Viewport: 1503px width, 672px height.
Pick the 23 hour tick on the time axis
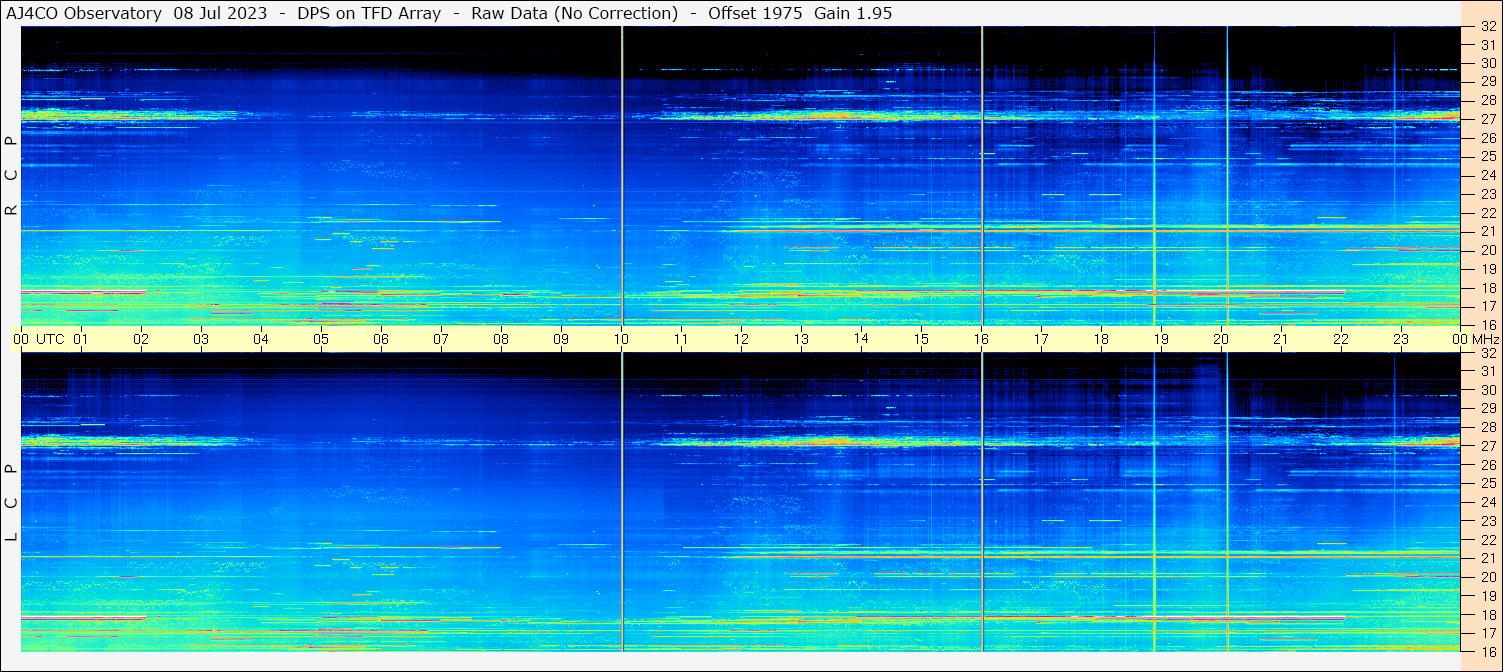pos(1401,339)
